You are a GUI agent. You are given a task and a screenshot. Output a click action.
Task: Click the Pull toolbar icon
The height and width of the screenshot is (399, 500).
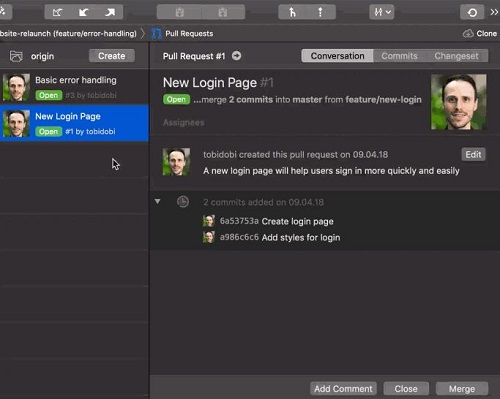[x=83, y=13]
